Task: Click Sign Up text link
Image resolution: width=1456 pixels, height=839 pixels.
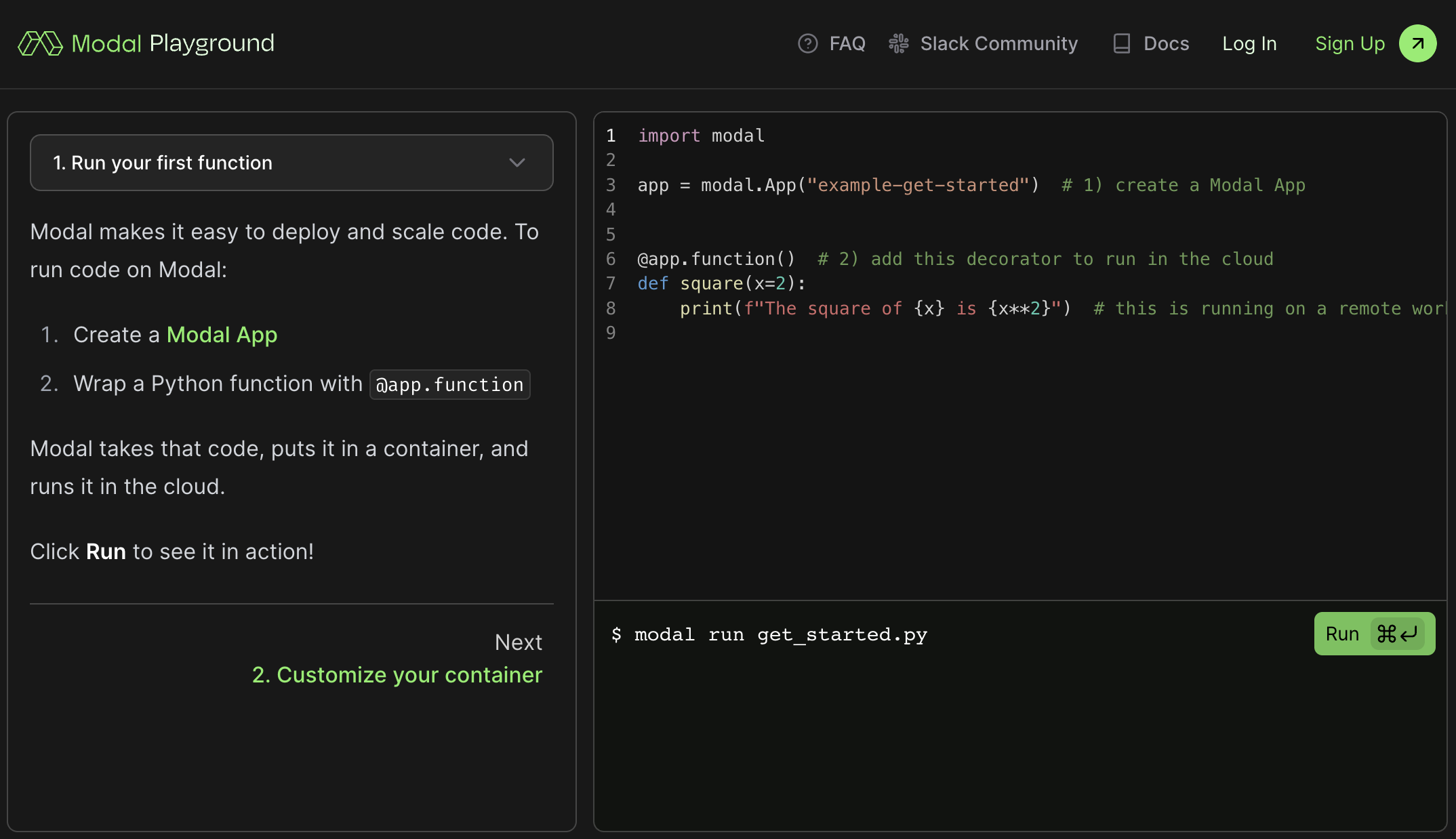Action: click(1350, 43)
